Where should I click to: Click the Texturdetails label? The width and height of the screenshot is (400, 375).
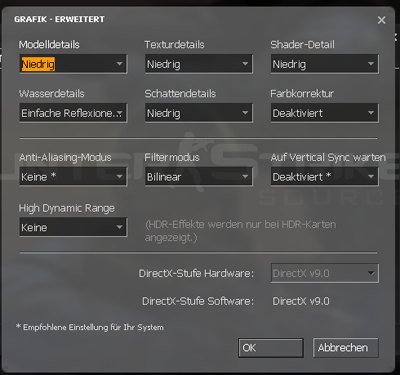click(x=174, y=44)
